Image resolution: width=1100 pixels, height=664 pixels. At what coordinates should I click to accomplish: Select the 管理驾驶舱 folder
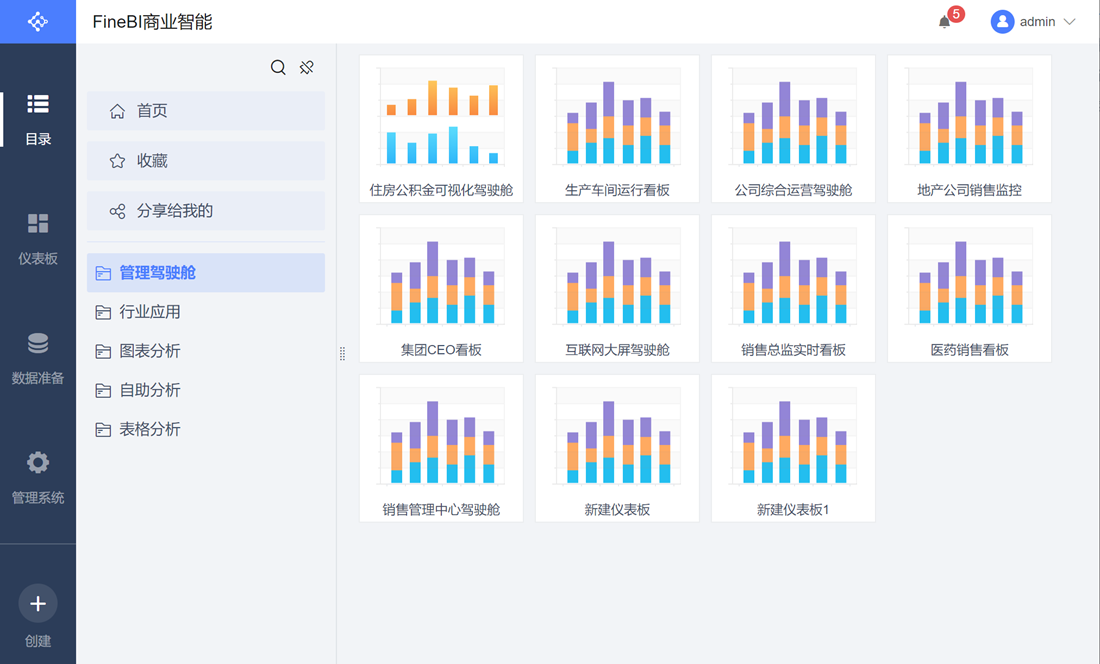pyautogui.click(x=157, y=273)
